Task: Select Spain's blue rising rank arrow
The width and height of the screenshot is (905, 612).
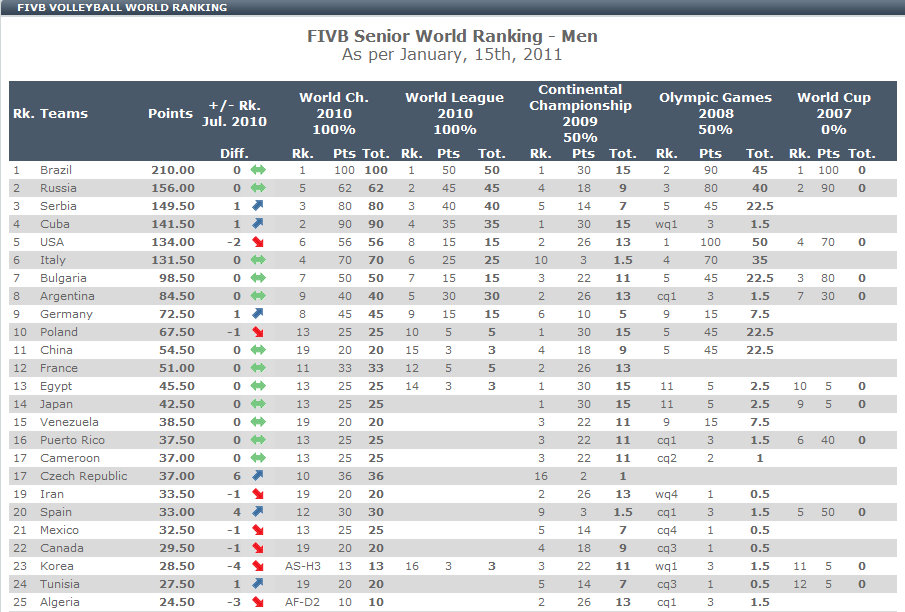Action: pos(258,512)
